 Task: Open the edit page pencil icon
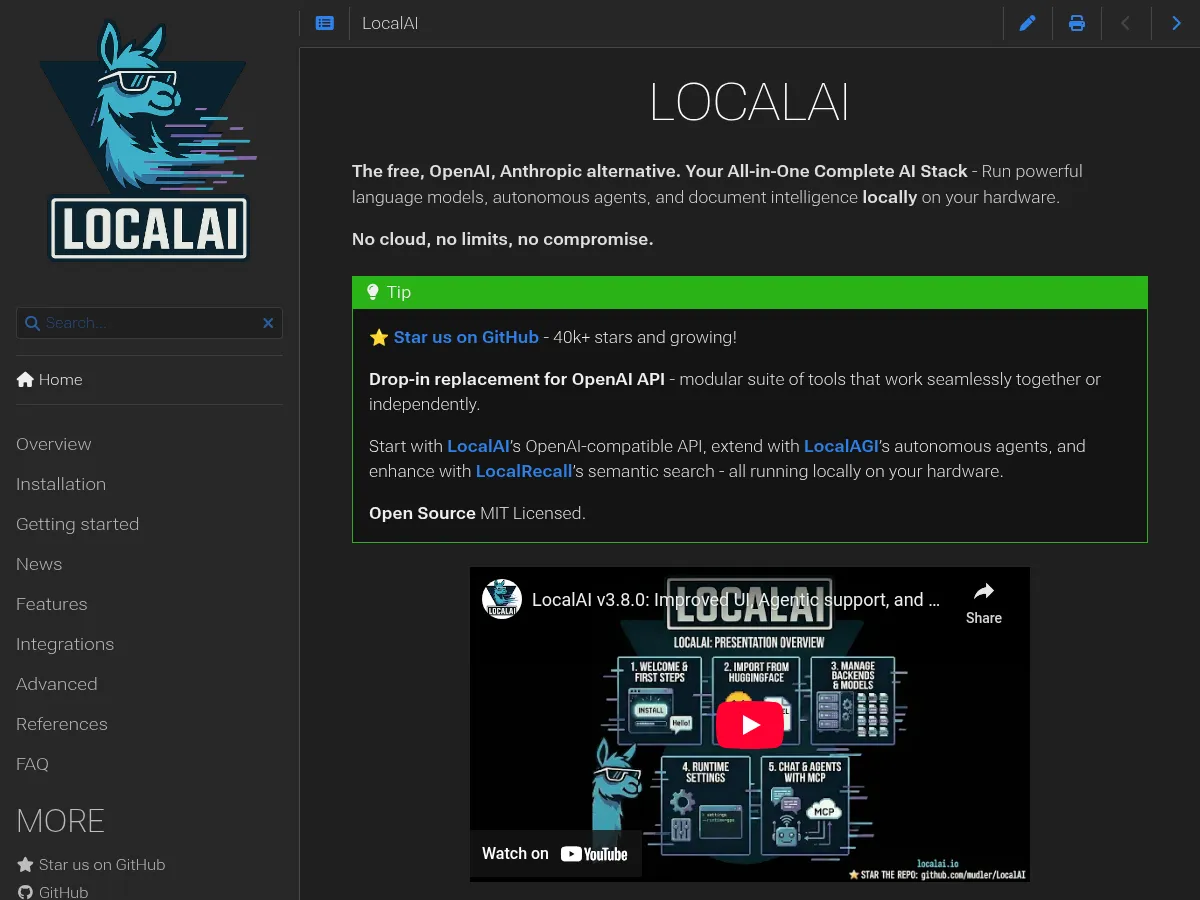coord(1028,23)
